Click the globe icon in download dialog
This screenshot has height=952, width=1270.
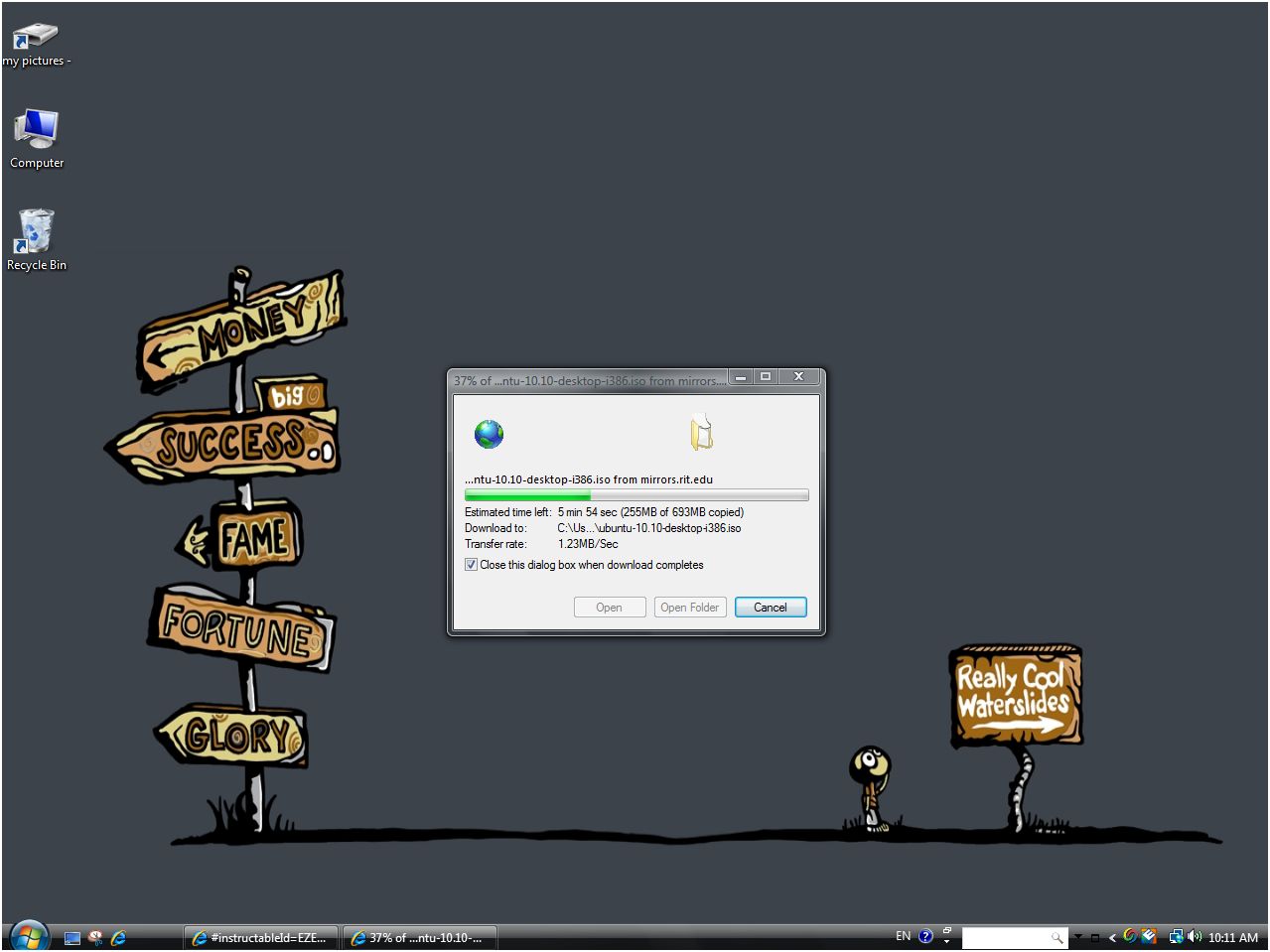pyautogui.click(x=489, y=434)
